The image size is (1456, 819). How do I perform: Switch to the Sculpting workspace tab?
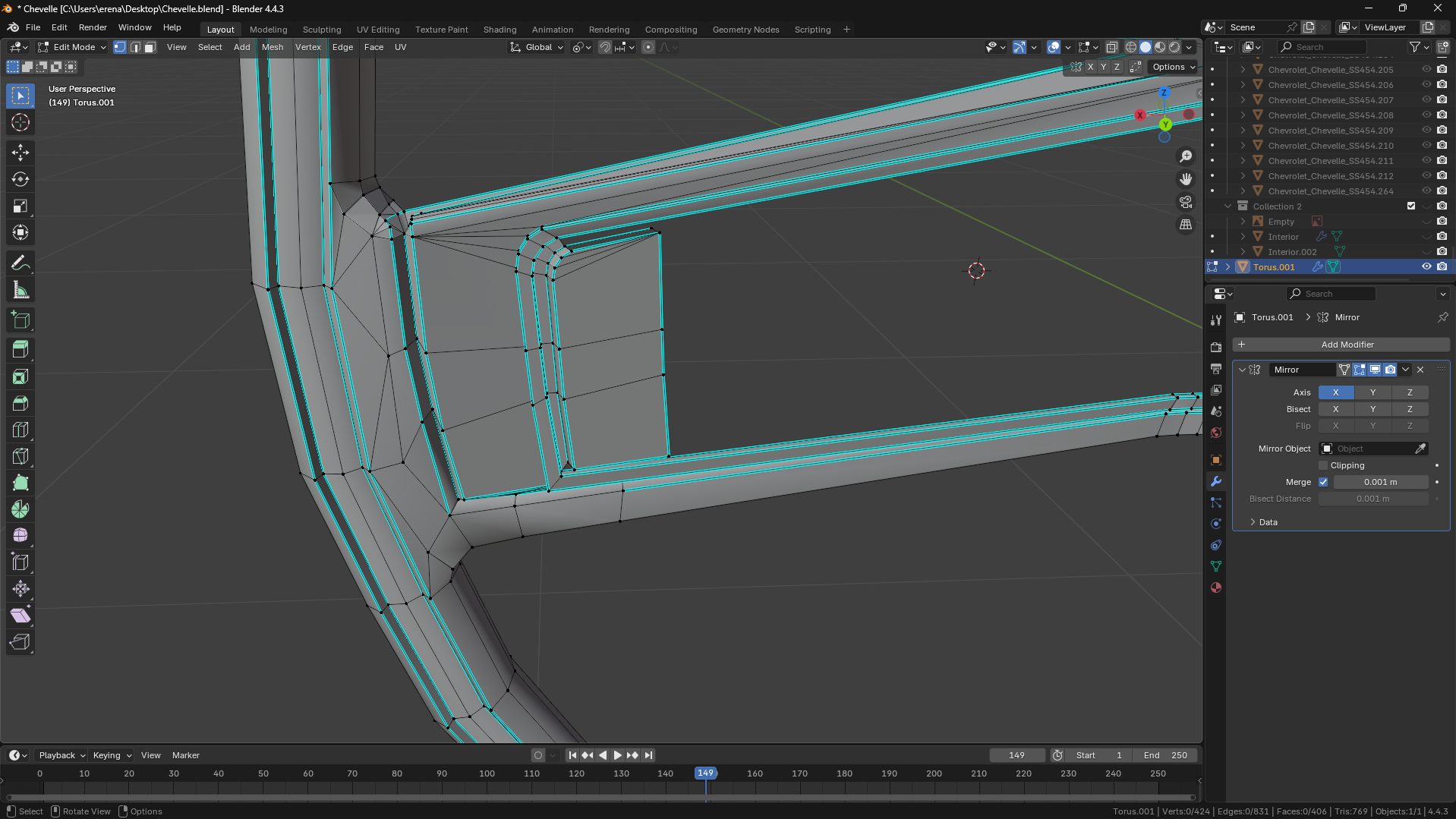point(322,30)
